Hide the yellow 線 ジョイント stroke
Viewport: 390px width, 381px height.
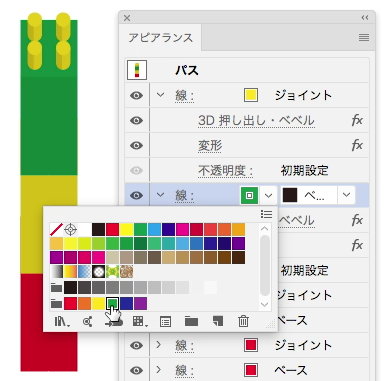tap(136, 96)
